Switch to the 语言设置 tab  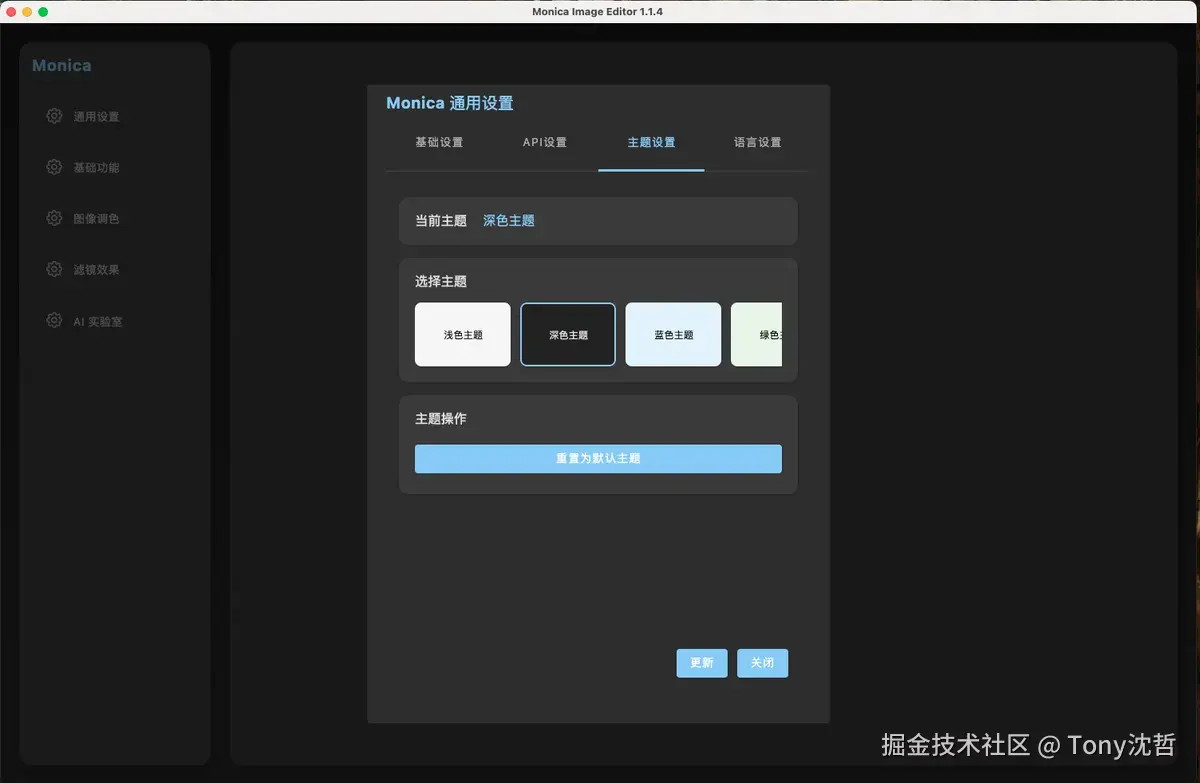[x=758, y=142]
